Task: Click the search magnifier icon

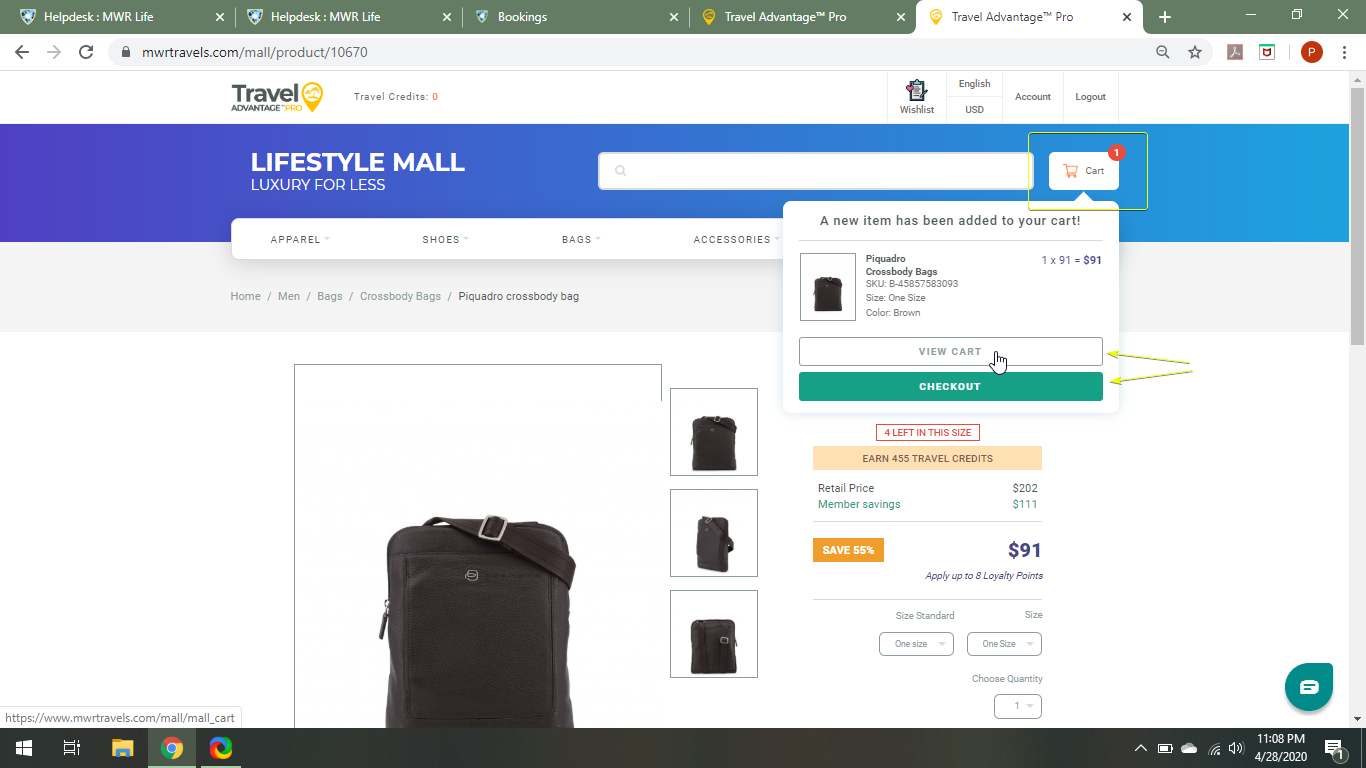Action: coord(620,171)
